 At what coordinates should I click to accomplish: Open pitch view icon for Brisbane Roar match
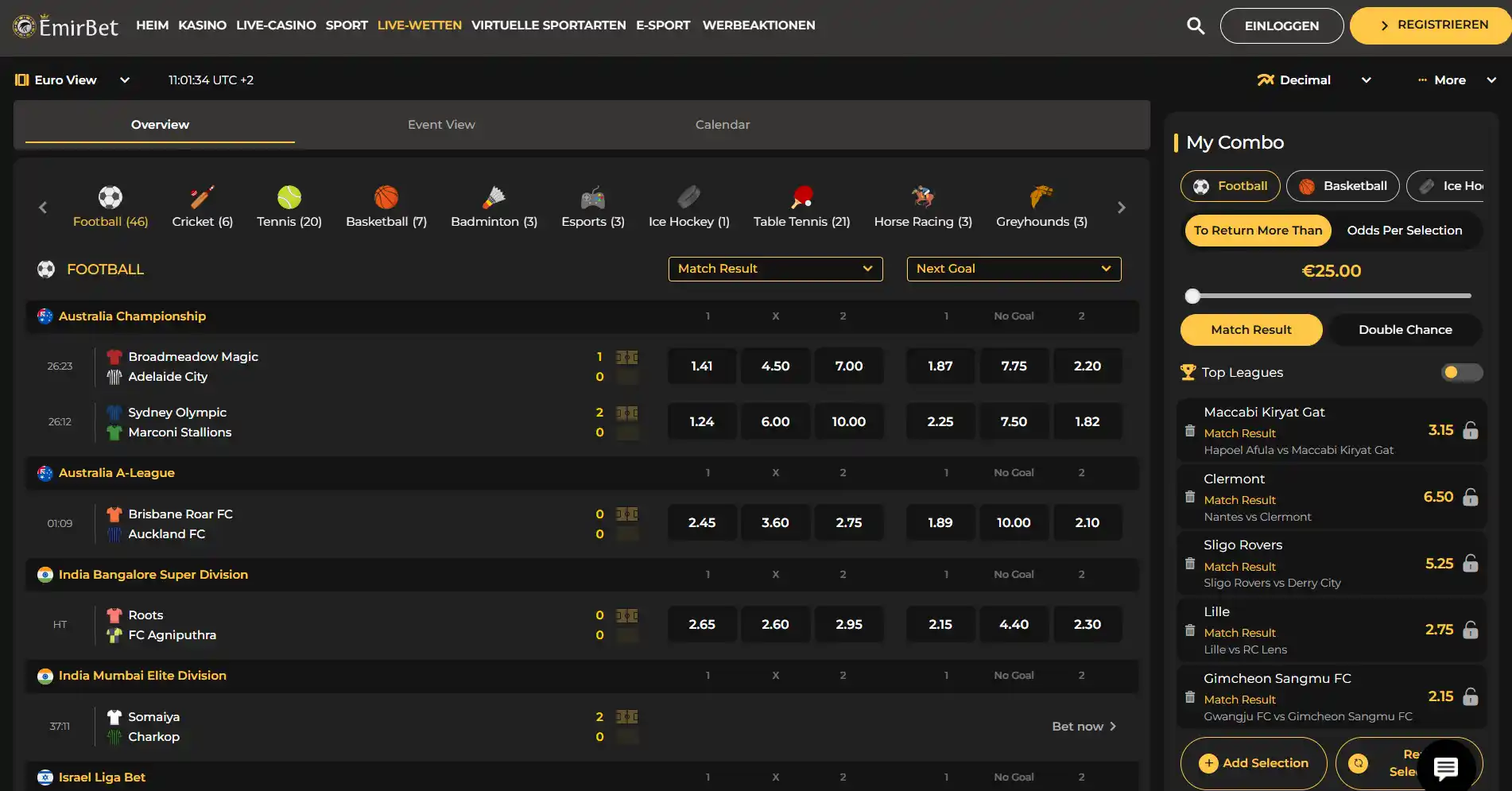pyautogui.click(x=627, y=514)
